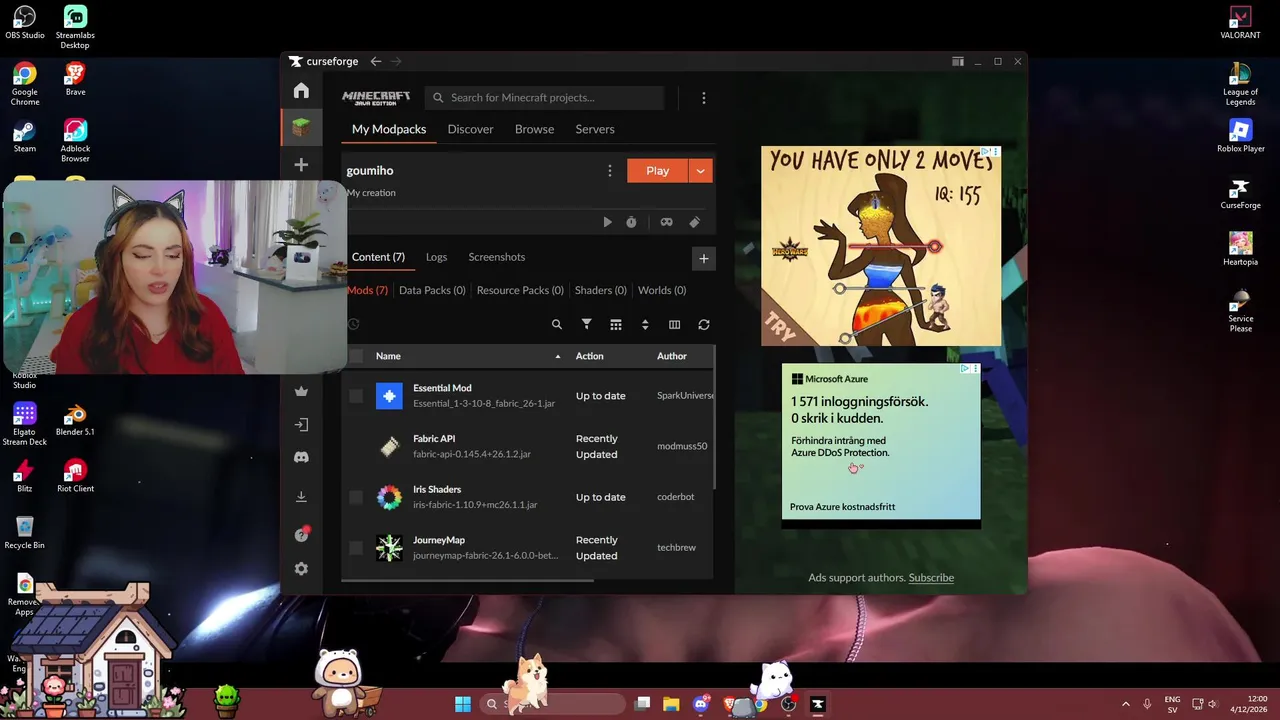Check the JourneyMap row checkbox

(356, 548)
